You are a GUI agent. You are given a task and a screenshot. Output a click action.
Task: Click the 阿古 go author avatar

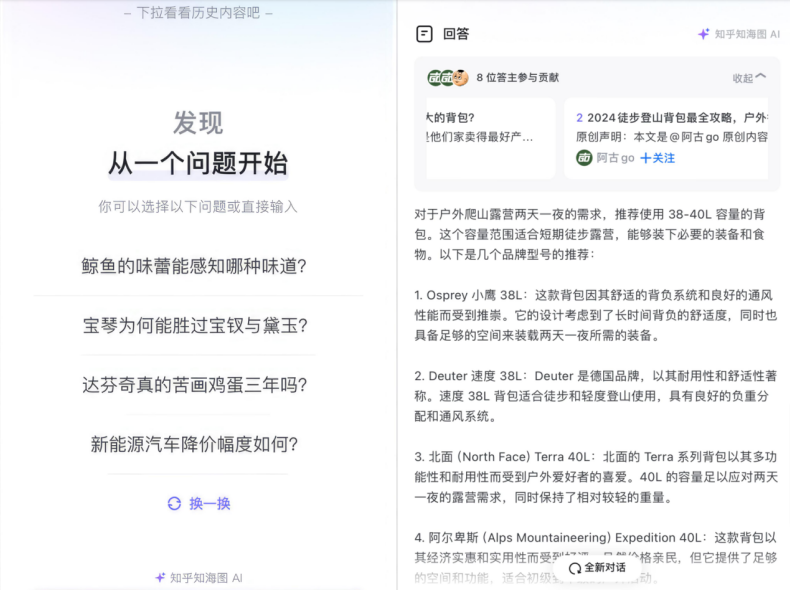[x=584, y=158]
